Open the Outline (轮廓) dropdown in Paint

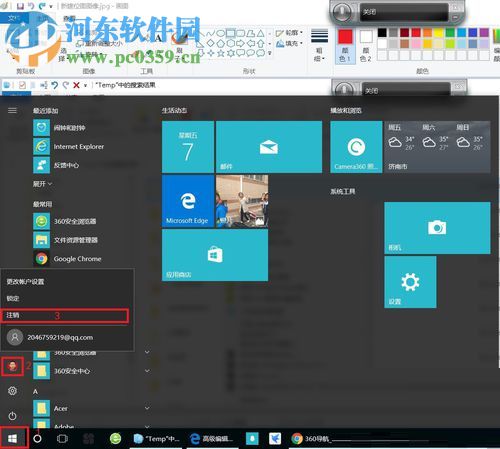point(289,33)
